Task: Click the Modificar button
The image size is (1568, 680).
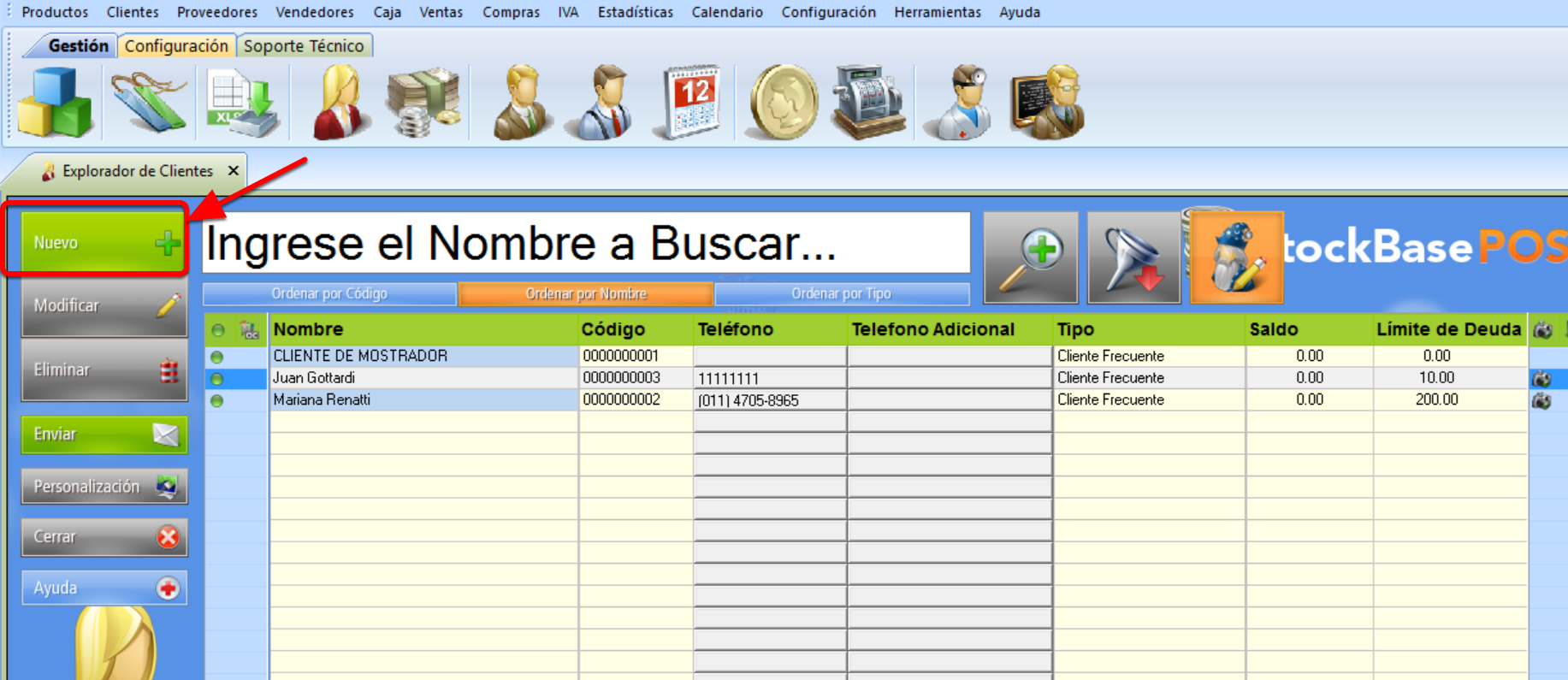Action: tap(104, 306)
